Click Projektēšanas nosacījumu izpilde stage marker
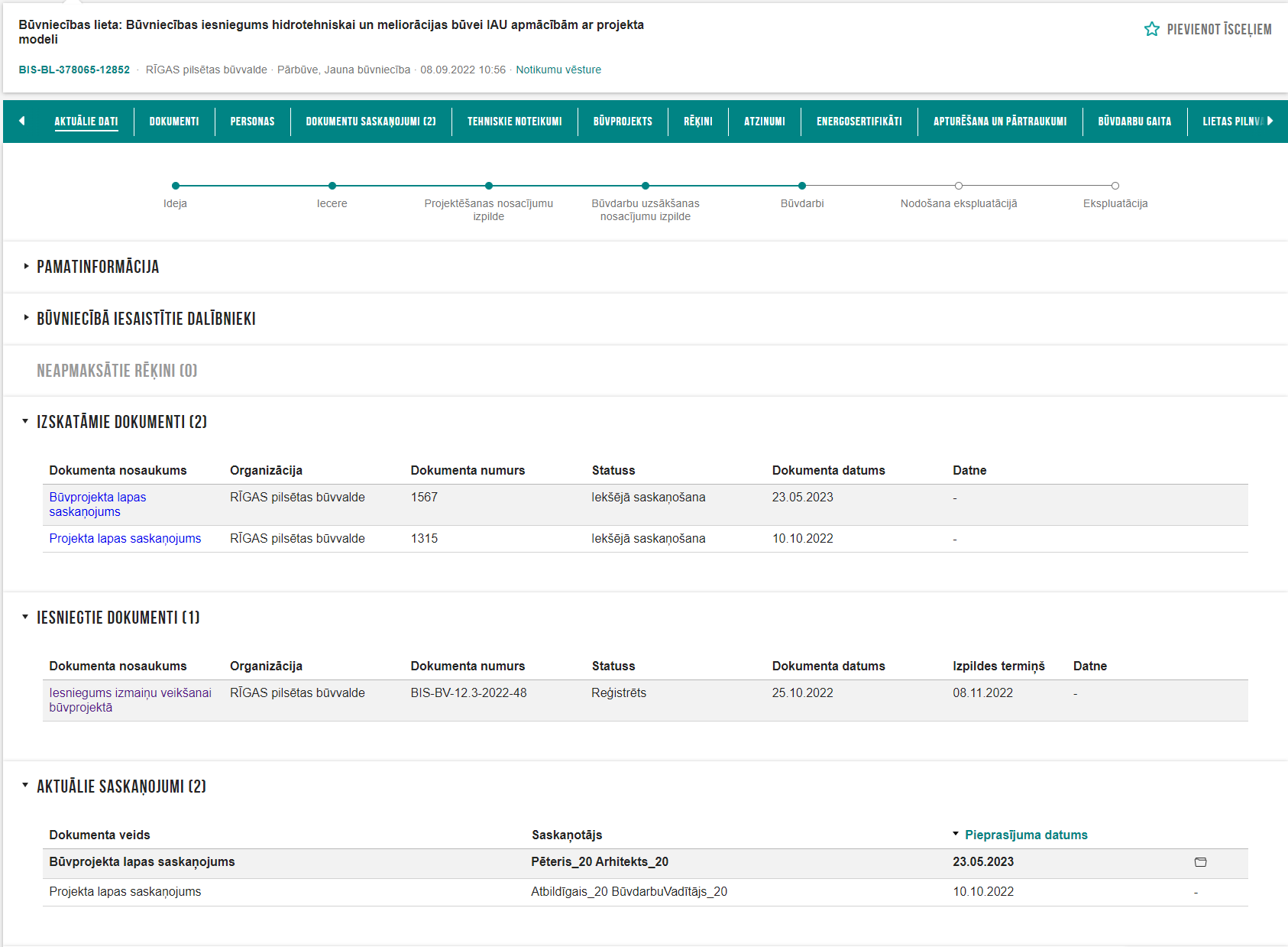This screenshot has height=947, width=1288. point(489,186)
